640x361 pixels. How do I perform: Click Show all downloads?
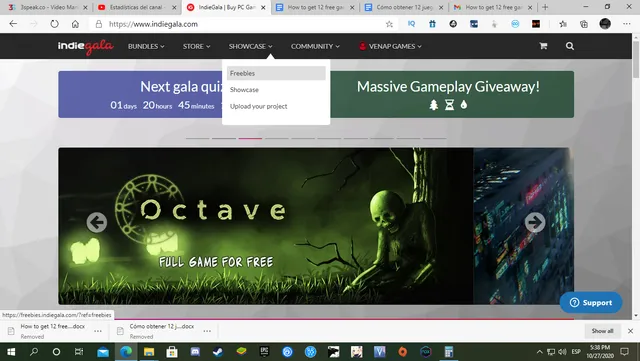pyautogui.click(x=602, y=331)
